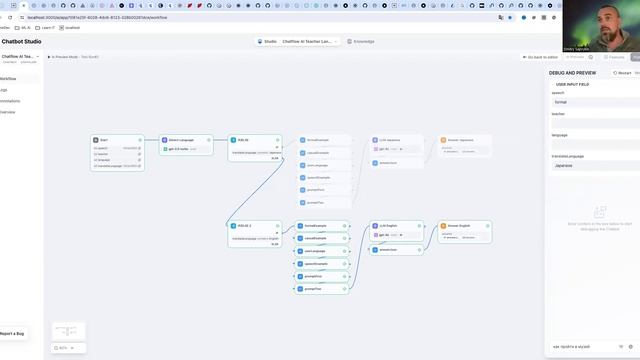Select the upper IF/ELSE node icon
Image resolution: width=640 pixels, height=360 pixels.
click(233, 140)
